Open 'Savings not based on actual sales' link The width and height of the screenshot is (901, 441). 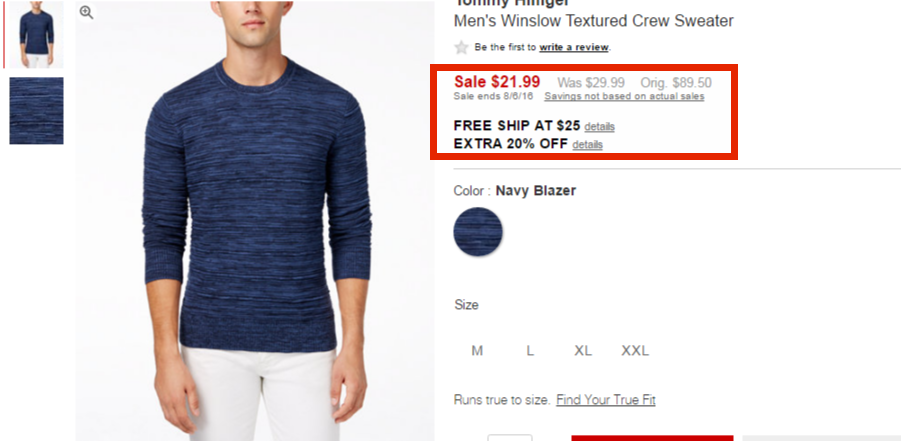point(624,96)
